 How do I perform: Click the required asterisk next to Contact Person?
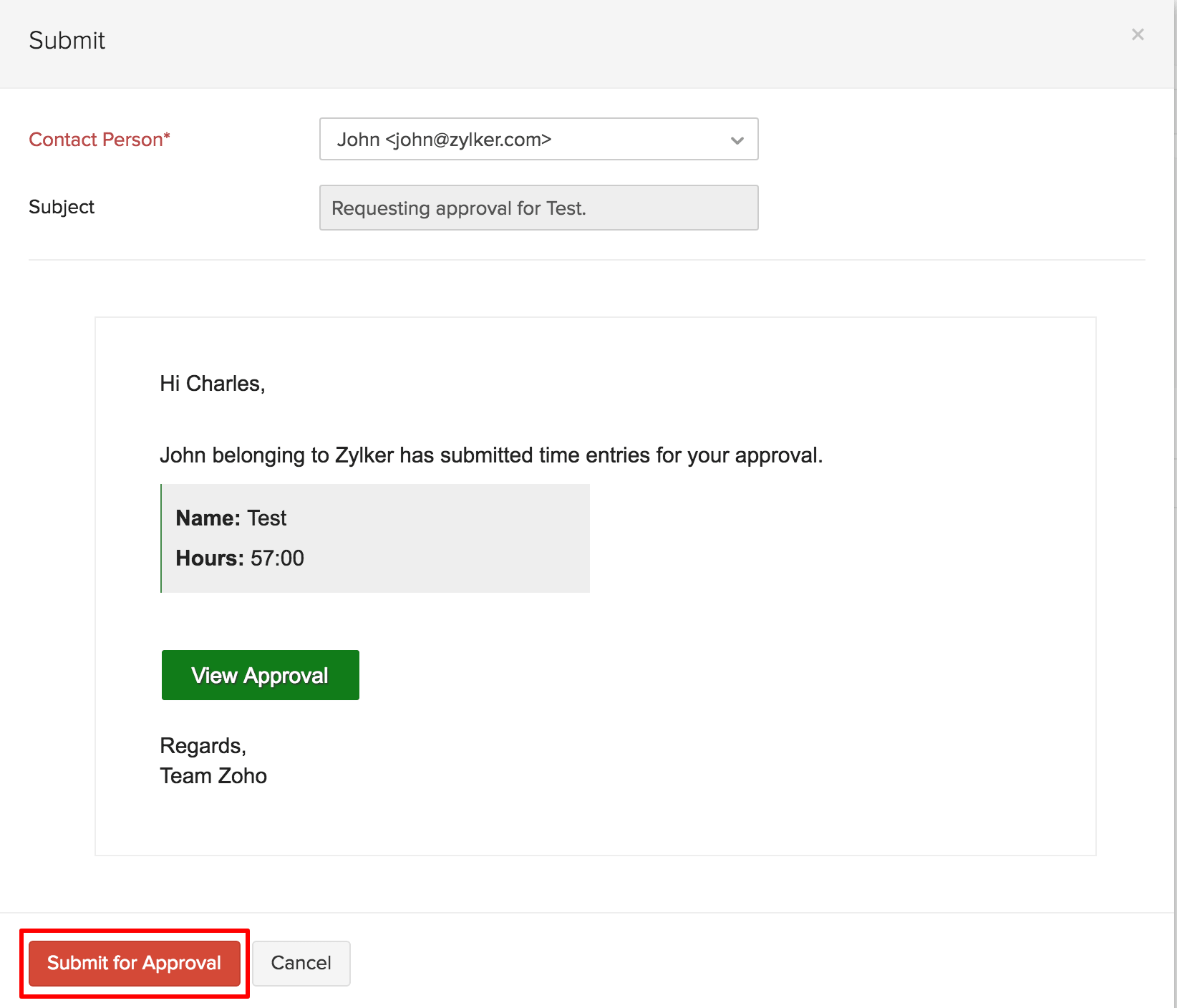[x=168, y=135]
